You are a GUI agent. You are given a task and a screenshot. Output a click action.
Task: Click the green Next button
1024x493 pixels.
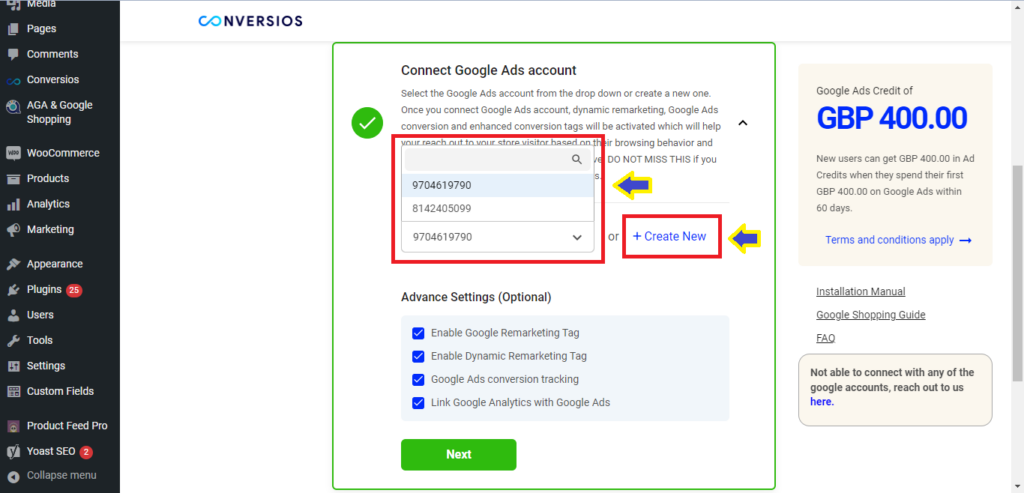click(x=458, y=454)
